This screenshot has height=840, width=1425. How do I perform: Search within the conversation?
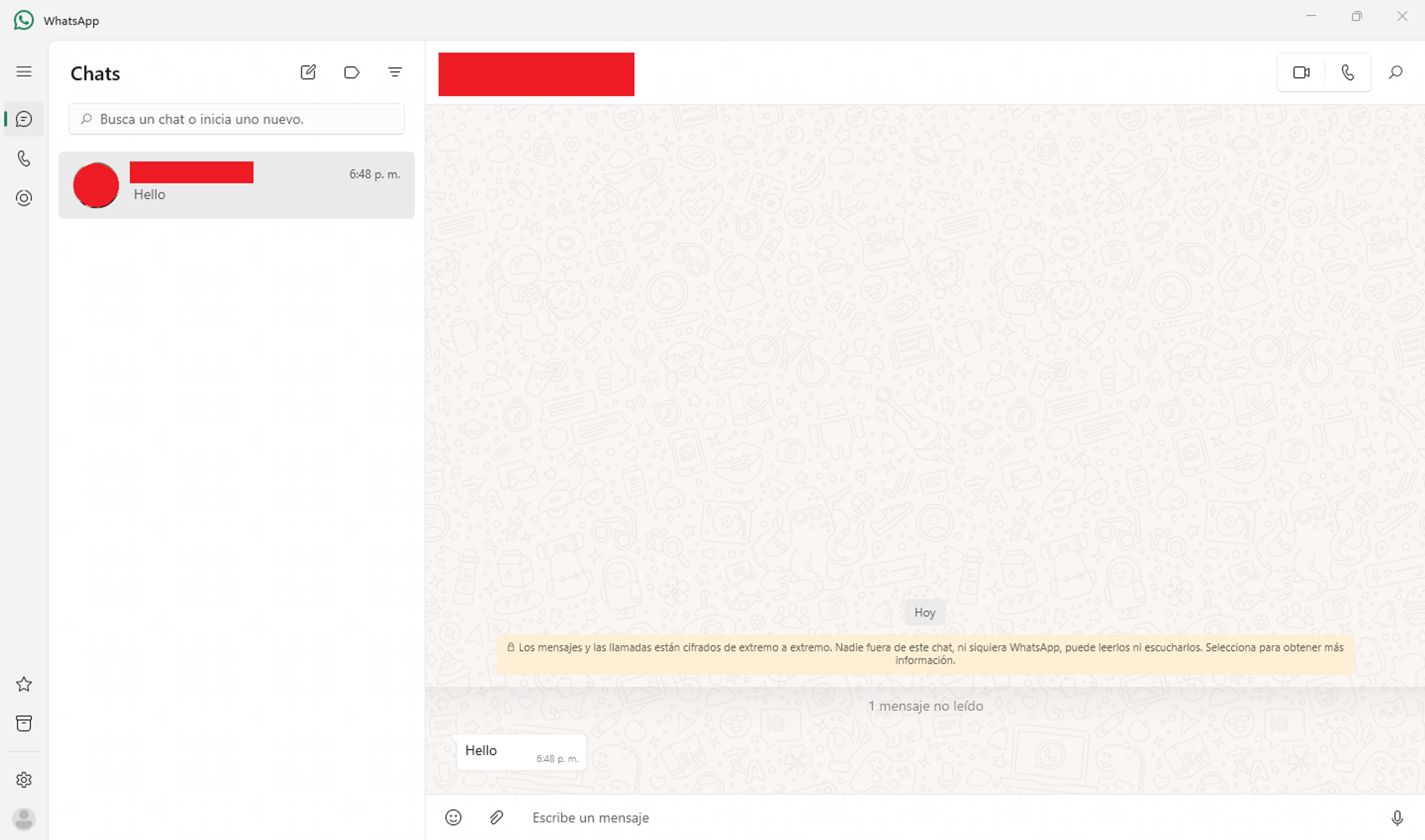click(1396, 72)
